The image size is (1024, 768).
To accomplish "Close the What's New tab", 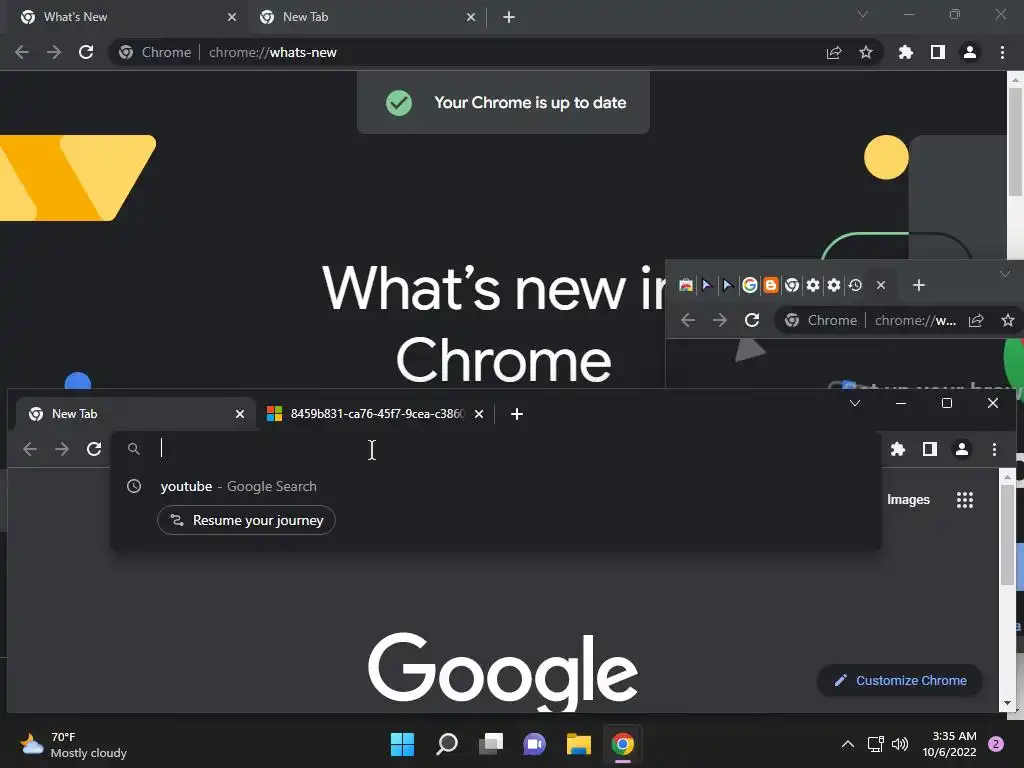I will click(x=232, y=17).
